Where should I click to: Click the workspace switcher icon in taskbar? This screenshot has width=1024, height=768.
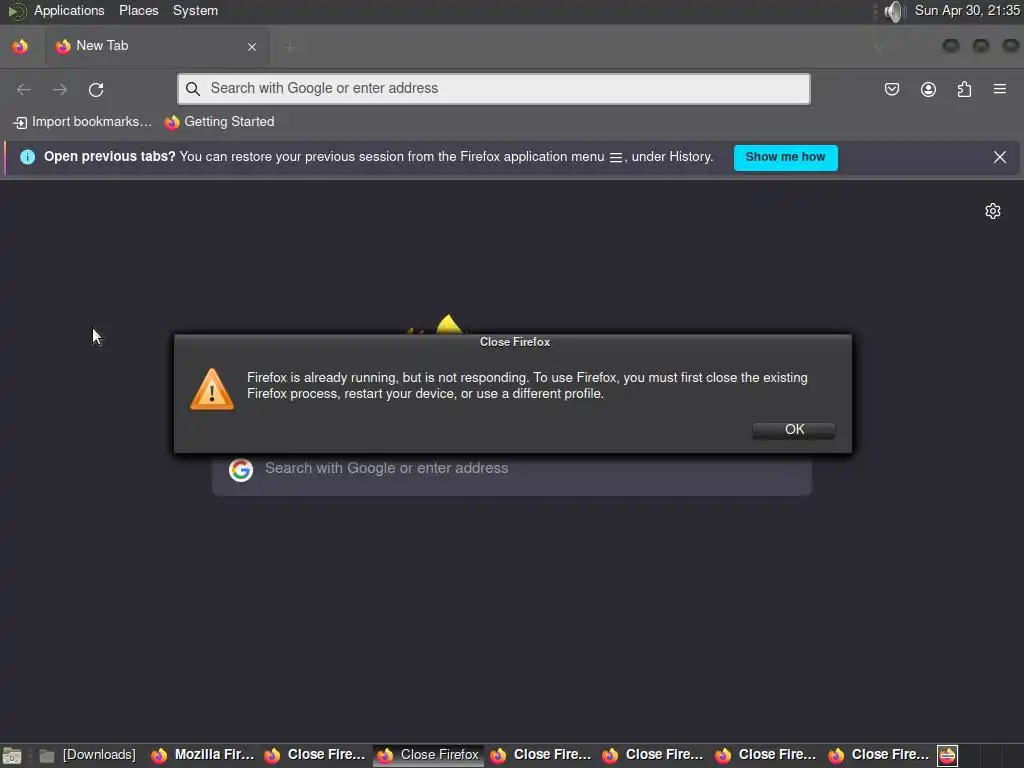pyautogui.click(x=948, y=756)
